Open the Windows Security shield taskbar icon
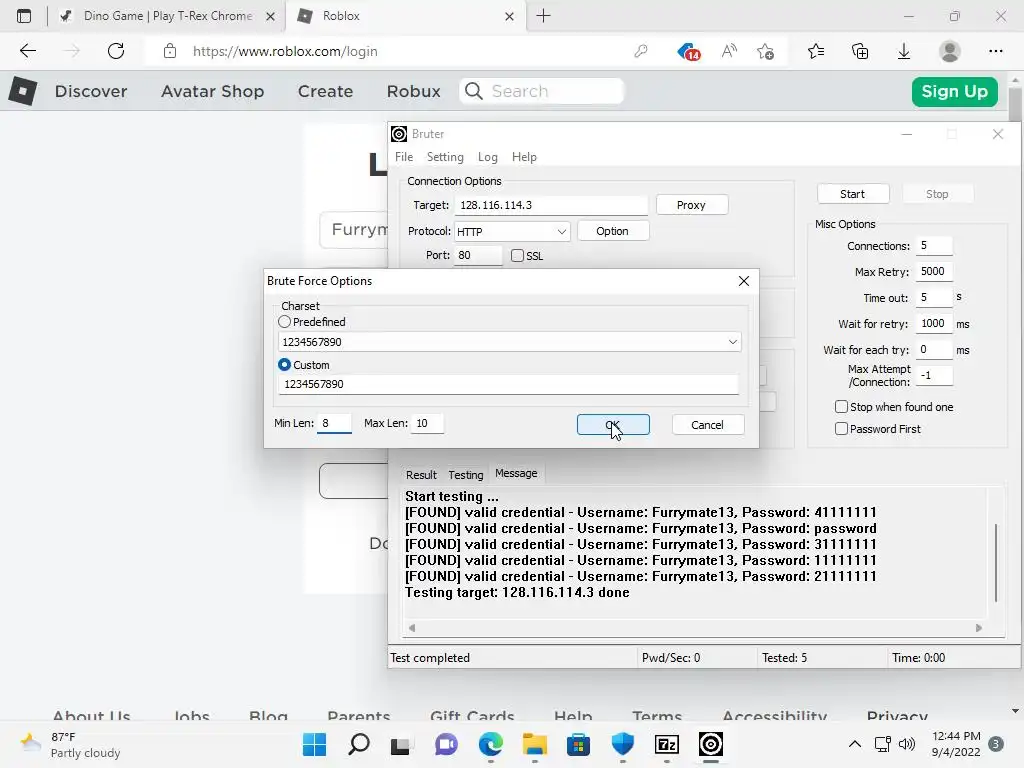Screen dimensions: 1024x768 (622, 744)
